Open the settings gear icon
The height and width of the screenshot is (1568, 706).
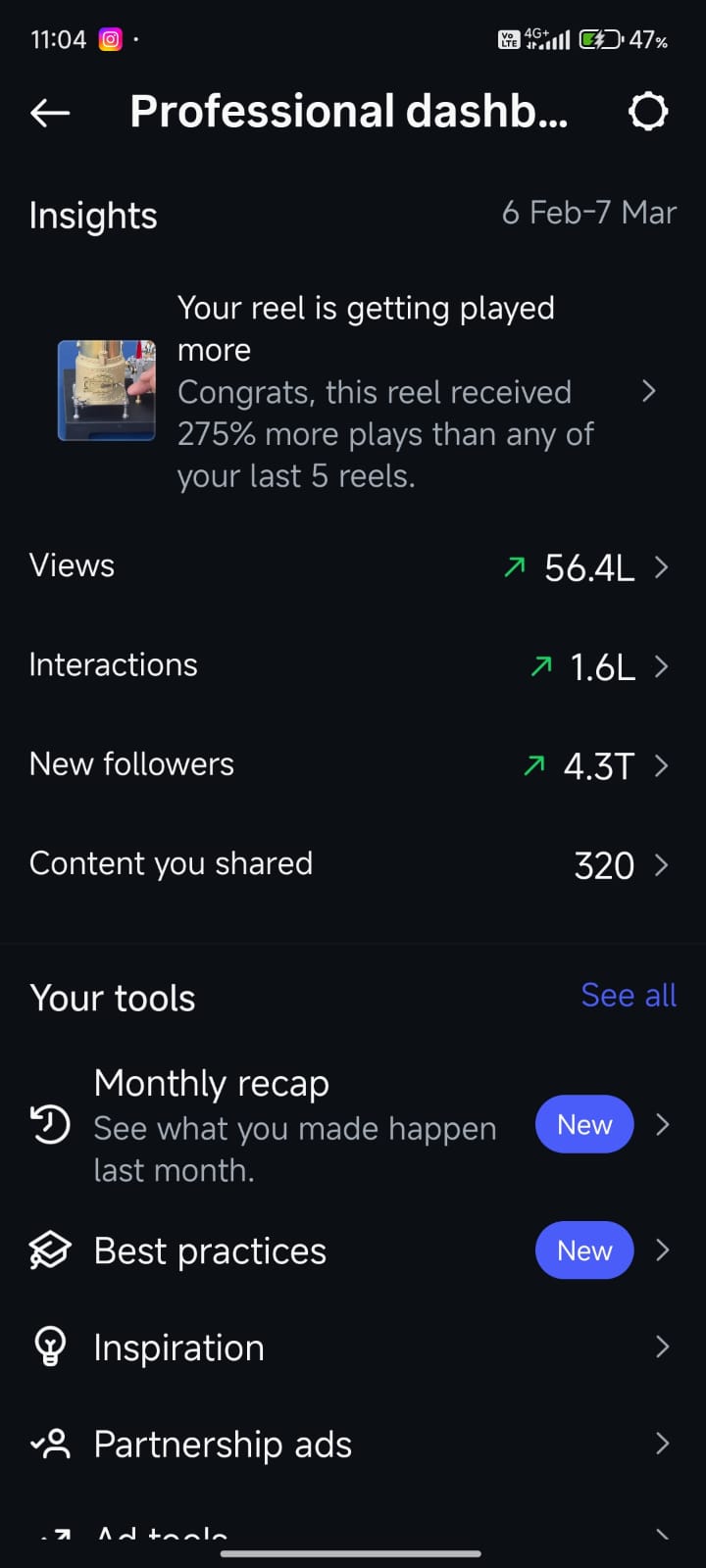click(648, 112)
